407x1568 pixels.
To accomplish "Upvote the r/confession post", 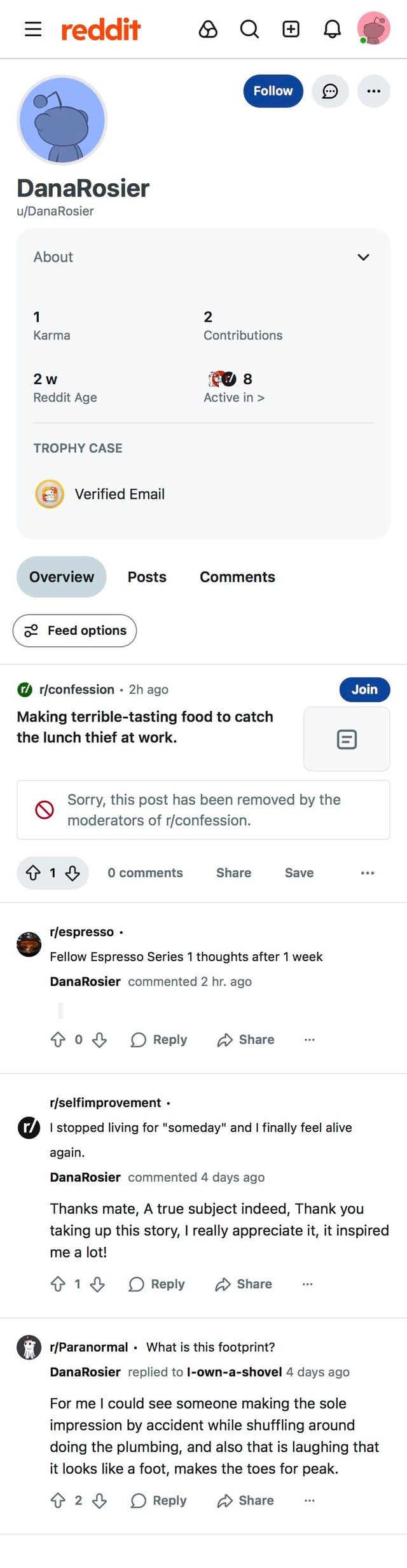I will [x=33, y=873].
